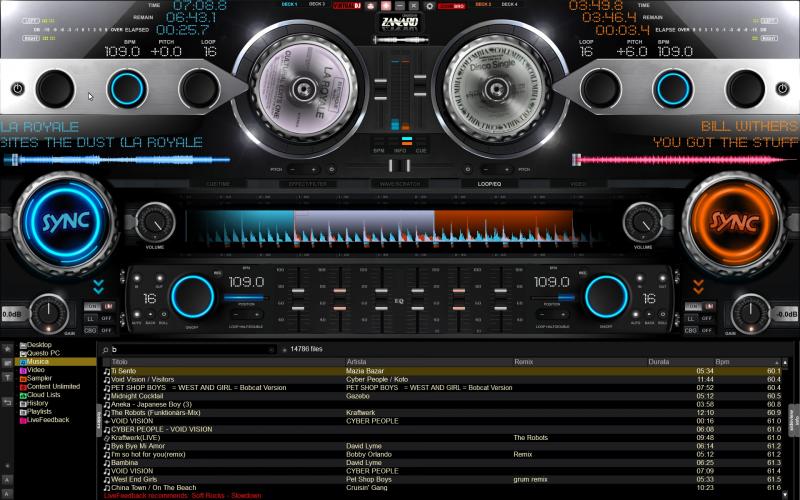Toggle the right deck LL OFF switch
Viewport: 800px width, 500px height.
(706, 318)
